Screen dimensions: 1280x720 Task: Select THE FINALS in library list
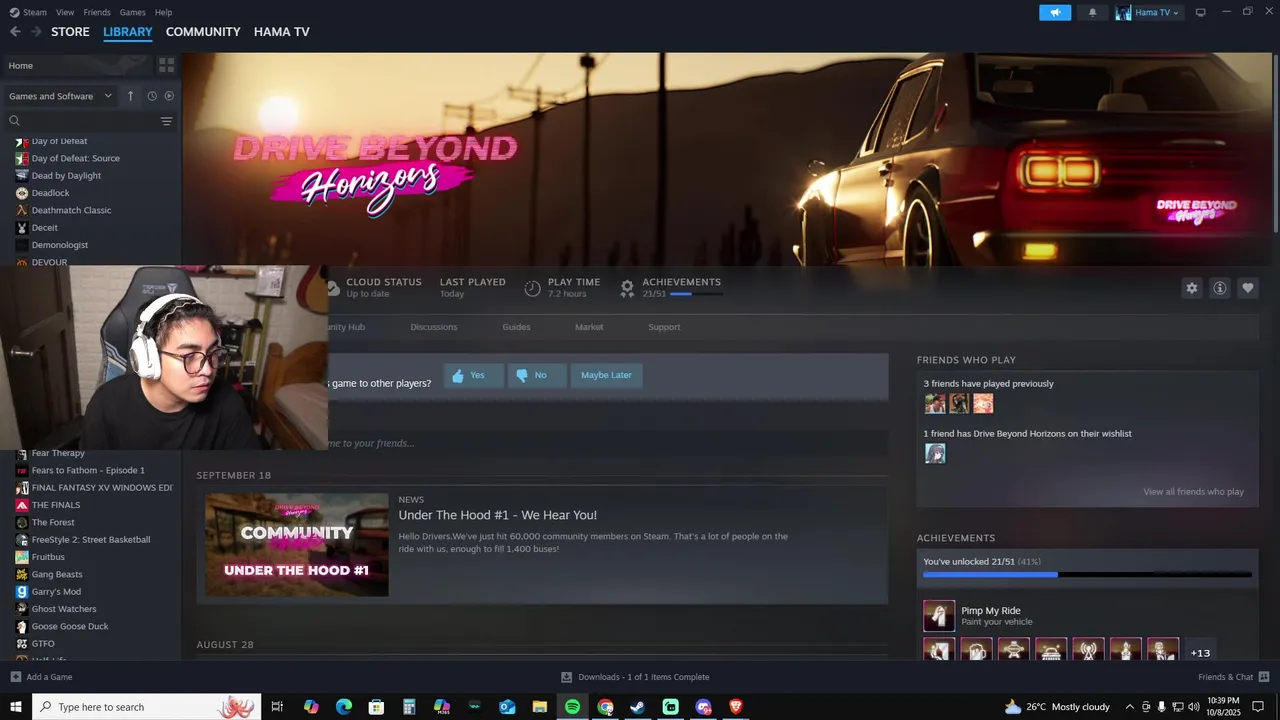tap(55, 505)
